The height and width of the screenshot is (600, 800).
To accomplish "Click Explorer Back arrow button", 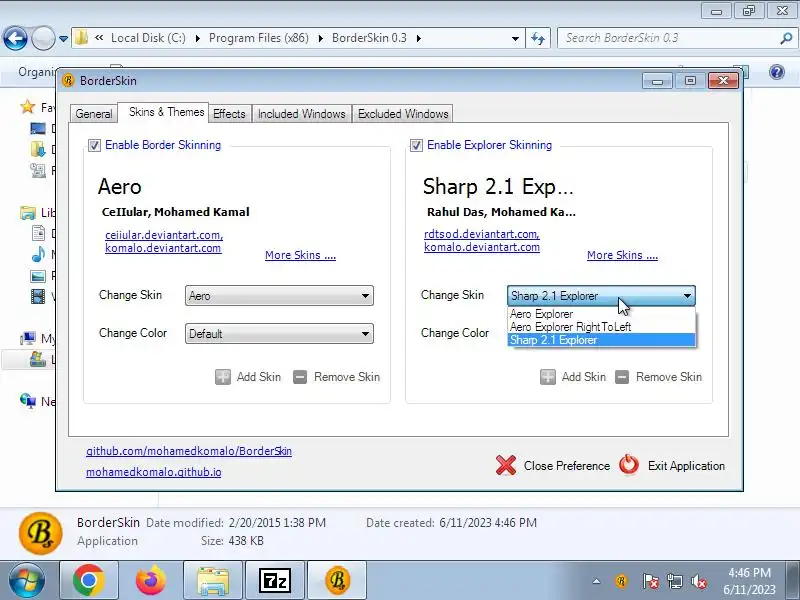I will pyautogui.click(x=15, y=38).
